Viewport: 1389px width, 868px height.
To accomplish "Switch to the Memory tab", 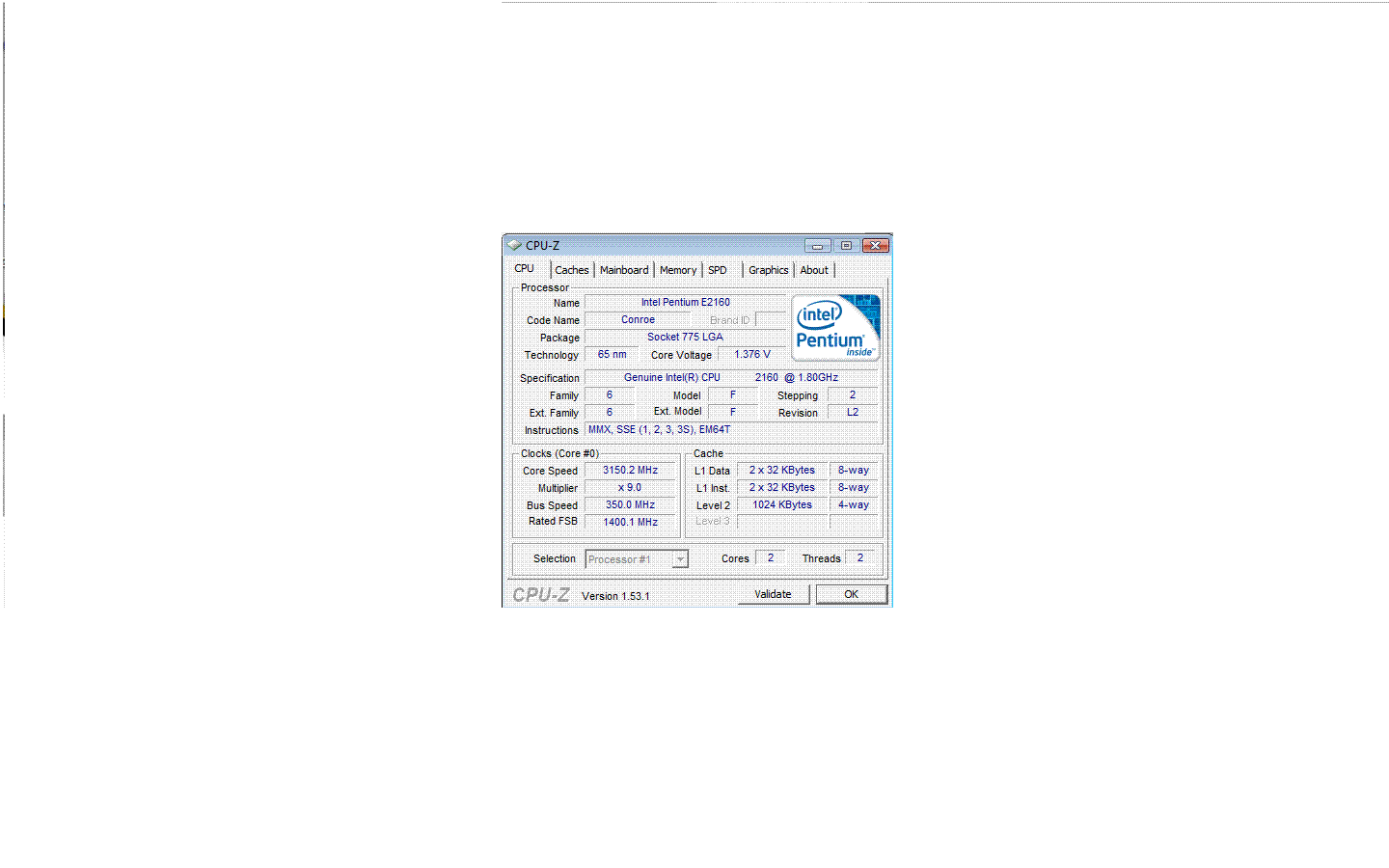I will point(678,270).
